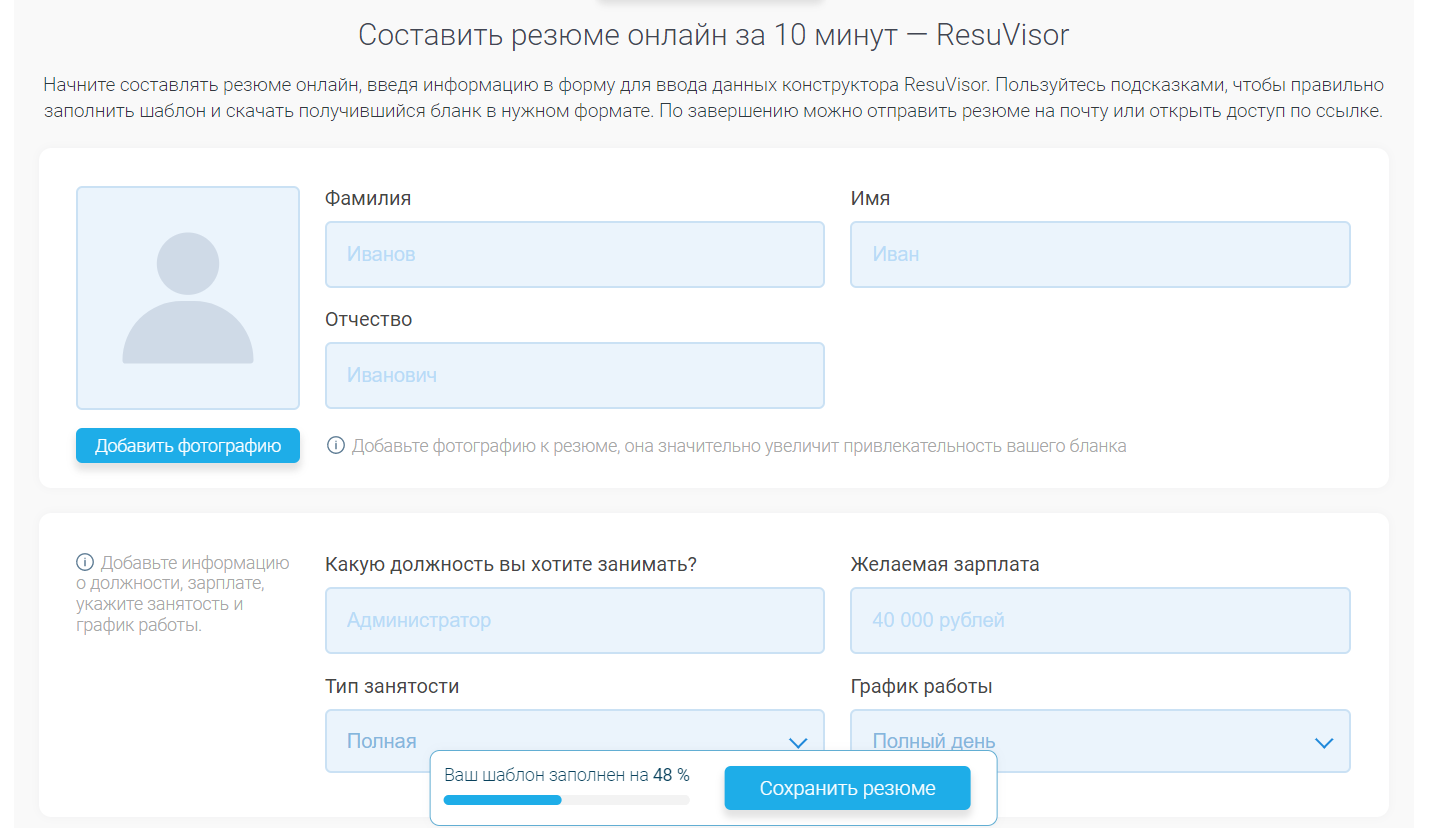The height and width of the screenshot is (828, 1447).
Task: Focus the 'Имя' input field
Action: (x=1100, y=254)
